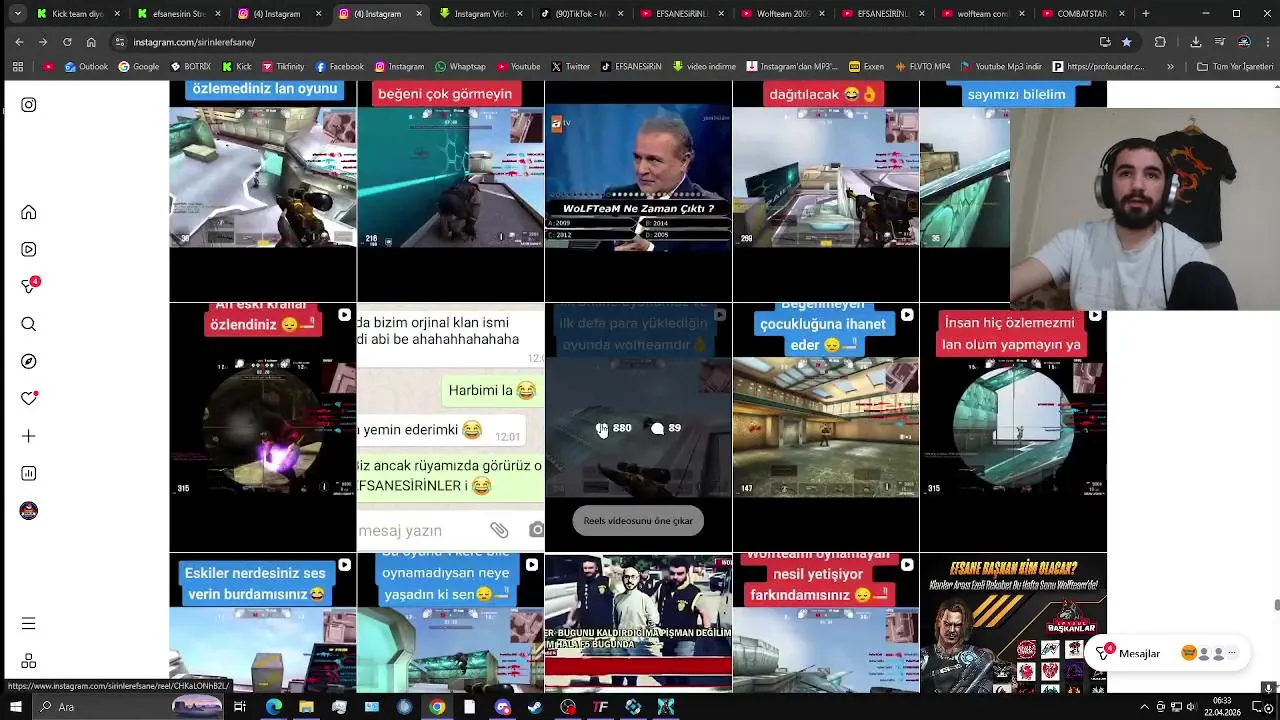Open 'beğeni çok görmeyin' reel
The height and width of the screenshot is (720, 1280).
click(450, 190)
